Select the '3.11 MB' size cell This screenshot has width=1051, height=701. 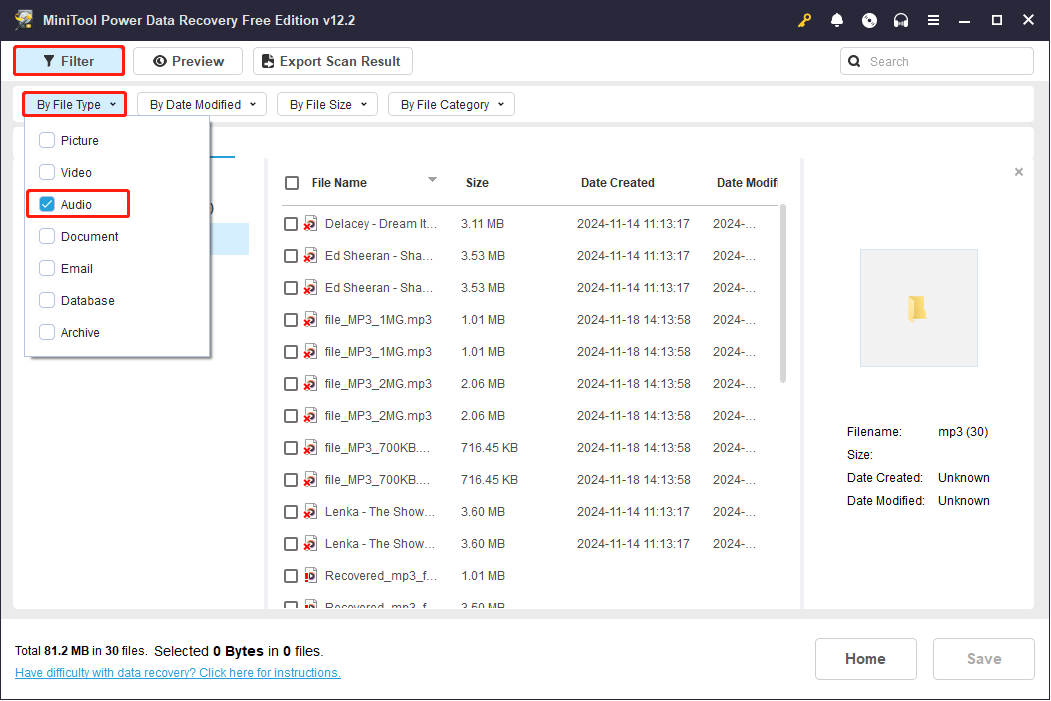(482, 223)
